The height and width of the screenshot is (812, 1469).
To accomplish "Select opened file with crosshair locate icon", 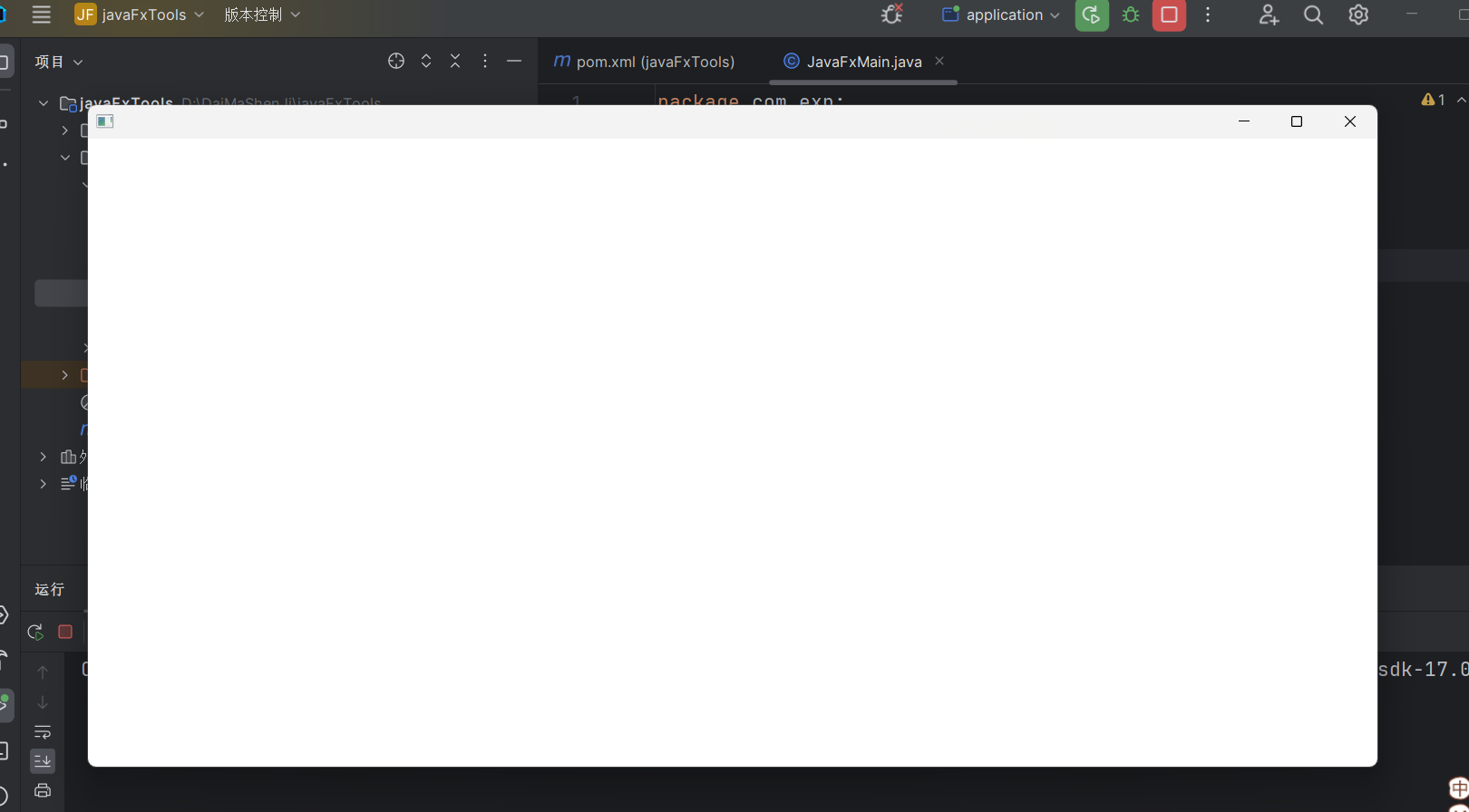I will coord(396,61).
